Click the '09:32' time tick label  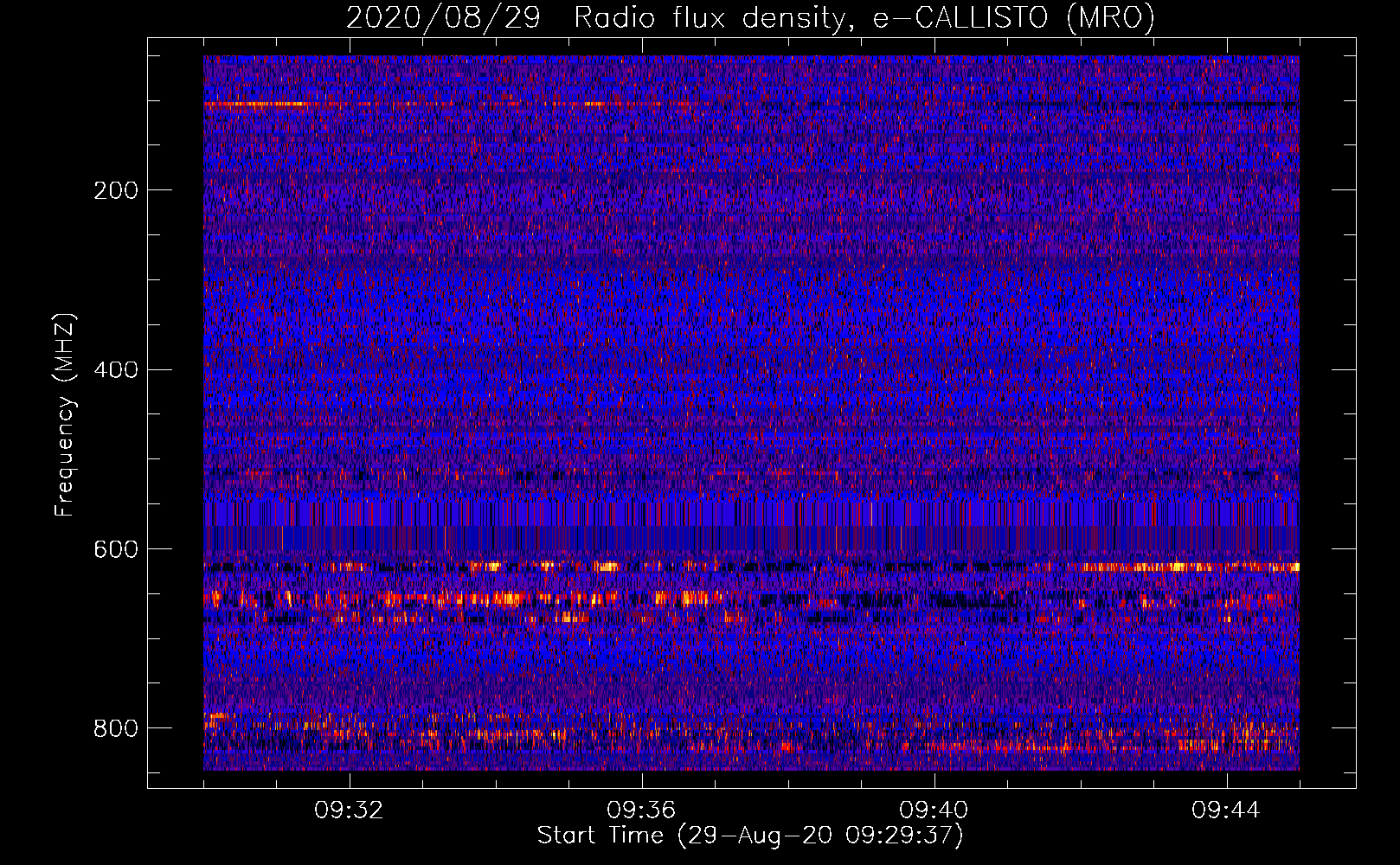349,811
